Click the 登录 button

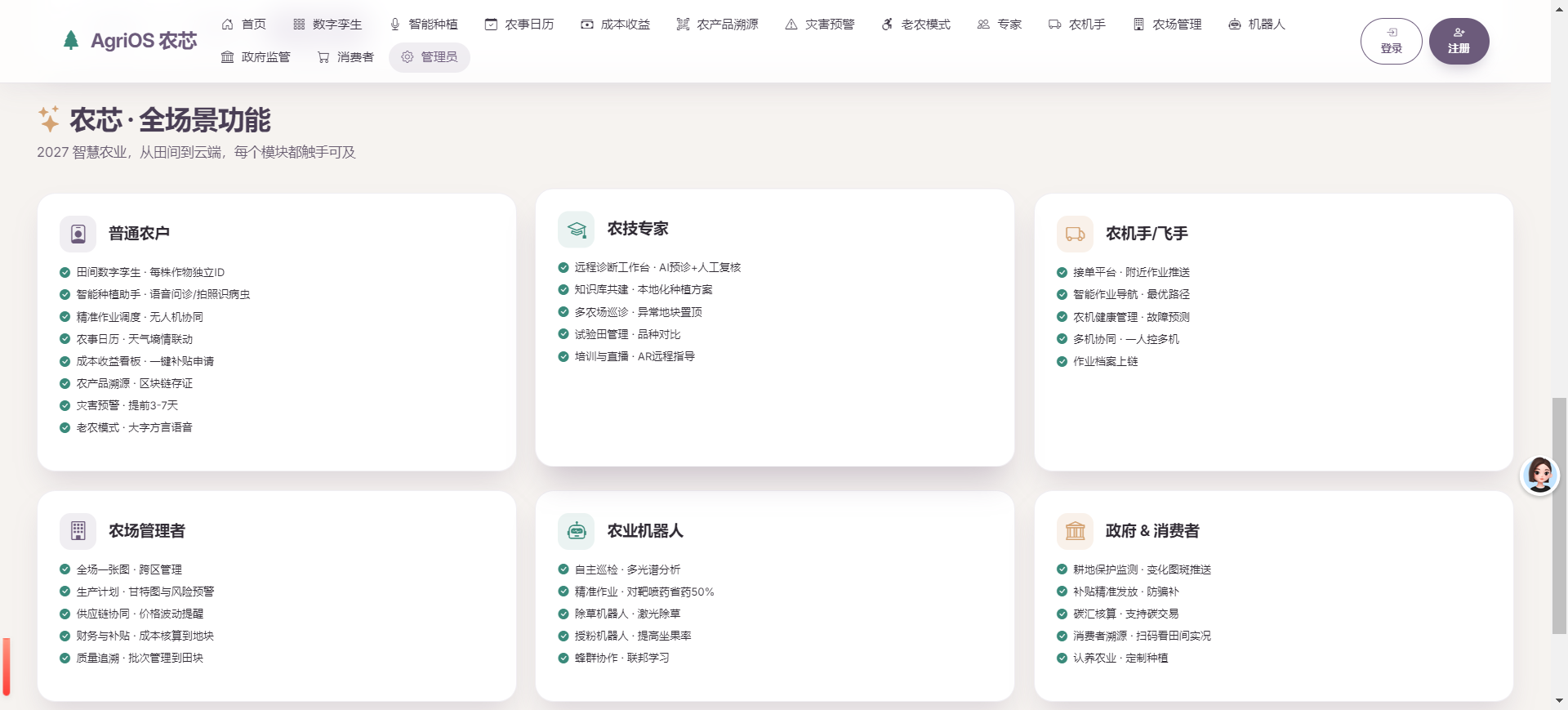[1392, 41]
